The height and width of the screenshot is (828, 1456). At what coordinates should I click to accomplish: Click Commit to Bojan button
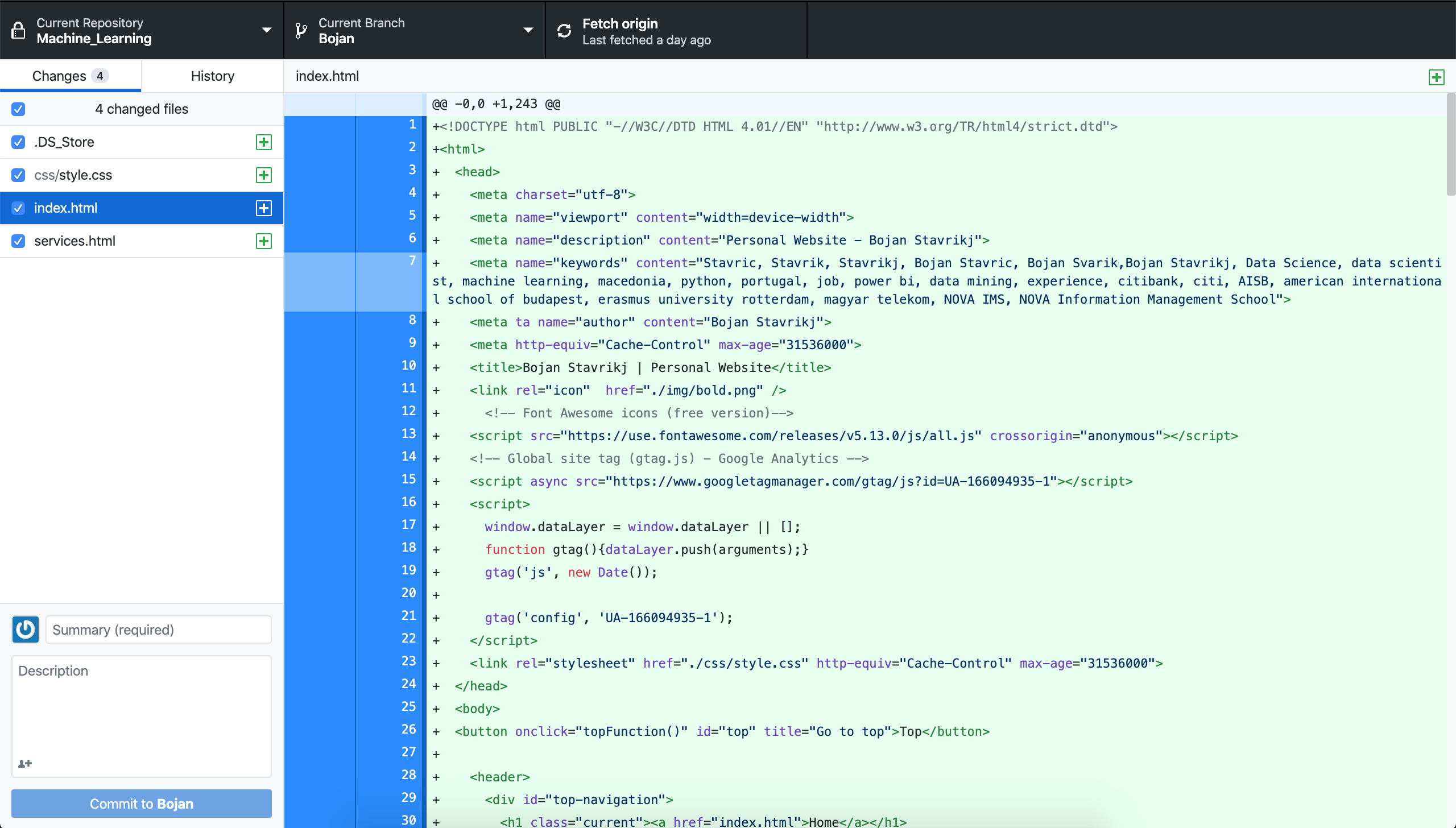[142, 804]
